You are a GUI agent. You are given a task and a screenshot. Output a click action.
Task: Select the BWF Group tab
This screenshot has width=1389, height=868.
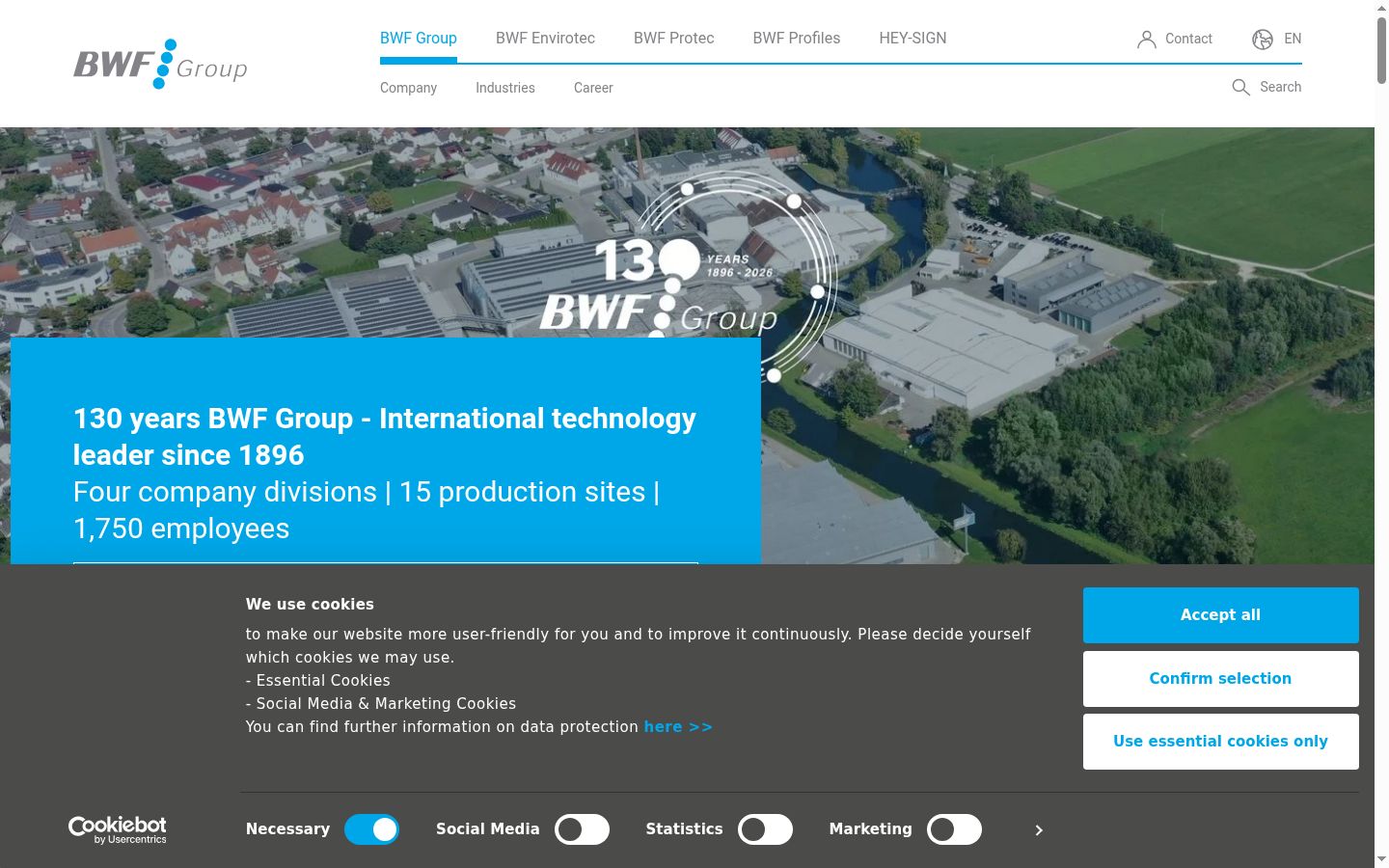click(419, 39)
